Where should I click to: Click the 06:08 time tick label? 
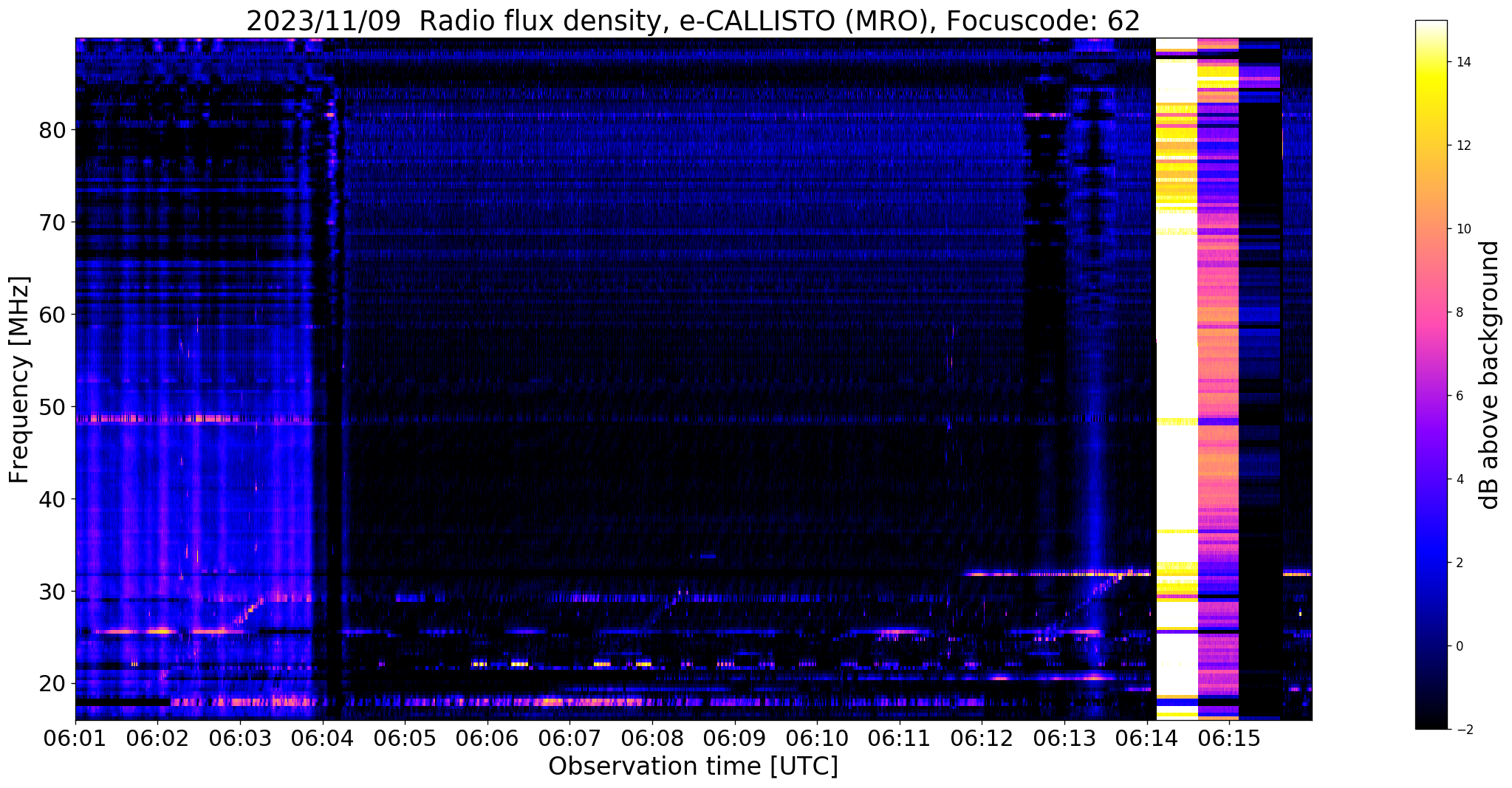tap(652, 739)
